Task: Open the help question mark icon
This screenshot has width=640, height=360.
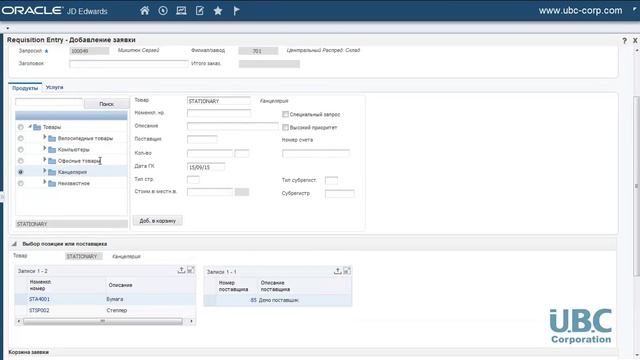Action: [x=624, y=40]
